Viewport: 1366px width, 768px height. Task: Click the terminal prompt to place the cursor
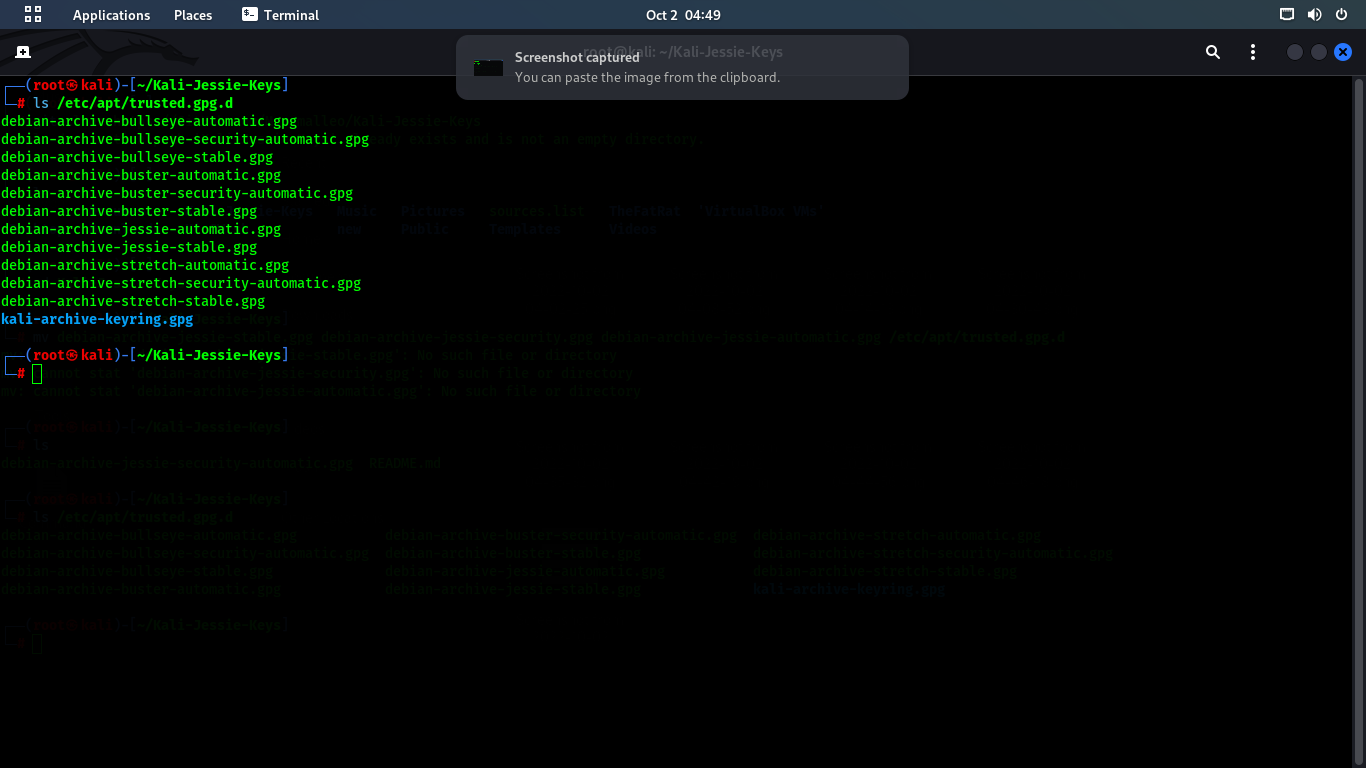click(x=37, y=372)
